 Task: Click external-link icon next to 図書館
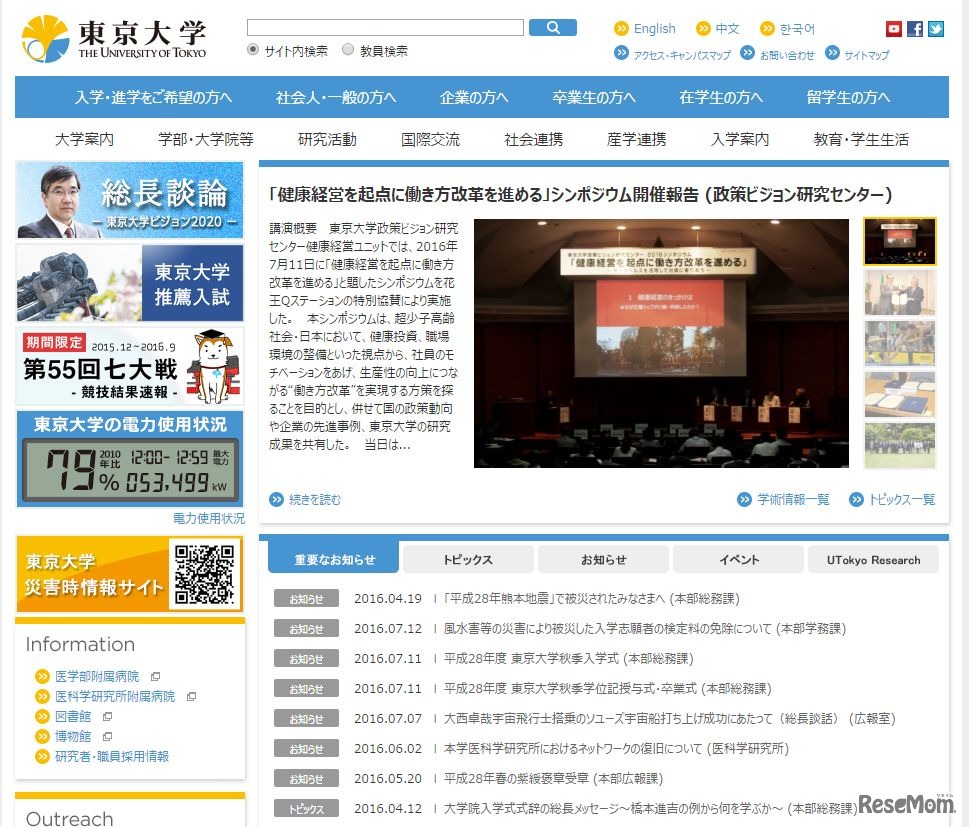coord(107,716)
